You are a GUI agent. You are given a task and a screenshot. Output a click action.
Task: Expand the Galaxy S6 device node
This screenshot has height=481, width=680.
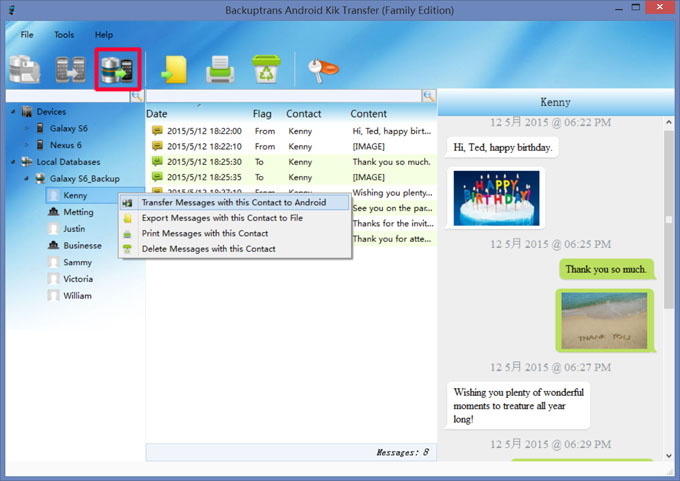[26, 128]
